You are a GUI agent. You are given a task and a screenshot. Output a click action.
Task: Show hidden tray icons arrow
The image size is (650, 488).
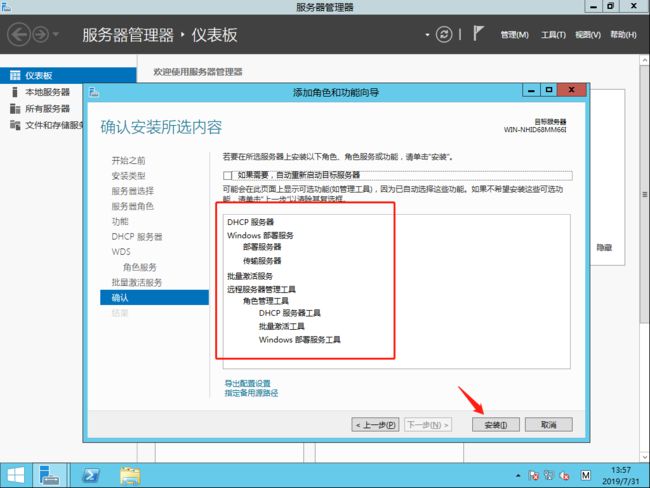518,476
